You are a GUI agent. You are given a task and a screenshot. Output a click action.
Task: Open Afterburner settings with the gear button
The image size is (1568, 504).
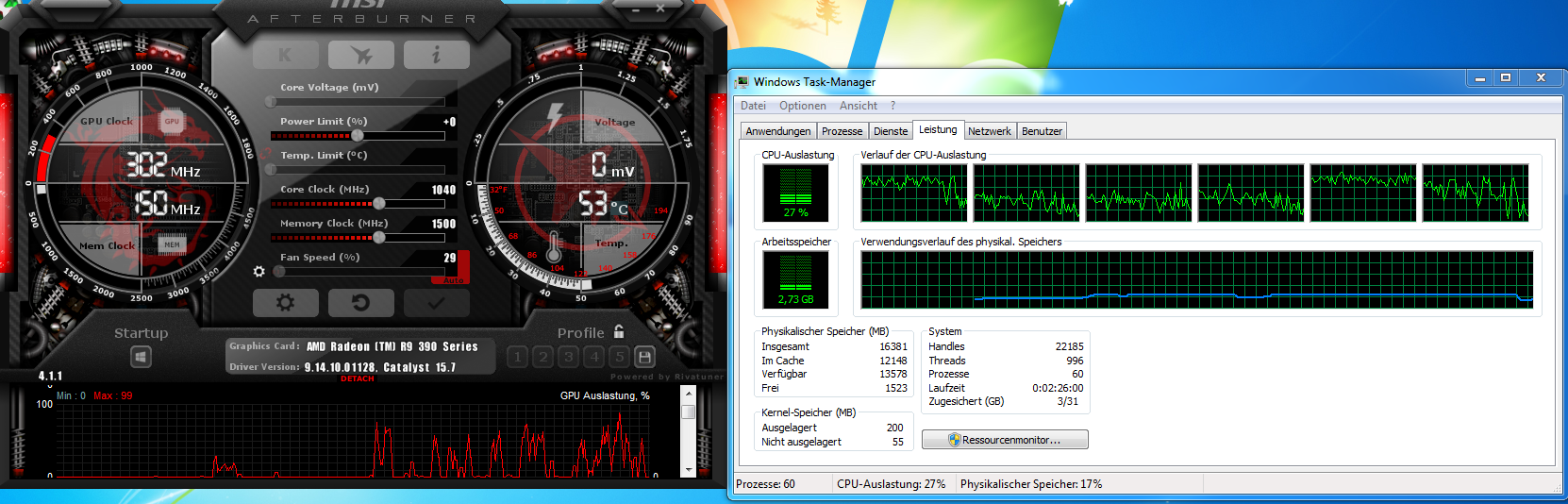coord(285,303)
